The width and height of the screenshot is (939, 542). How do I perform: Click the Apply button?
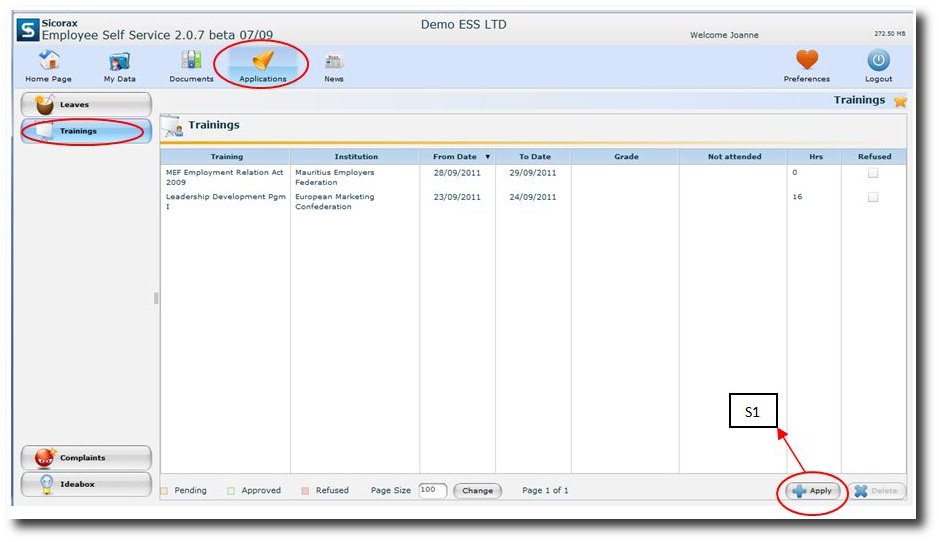(x=812, y=491)
